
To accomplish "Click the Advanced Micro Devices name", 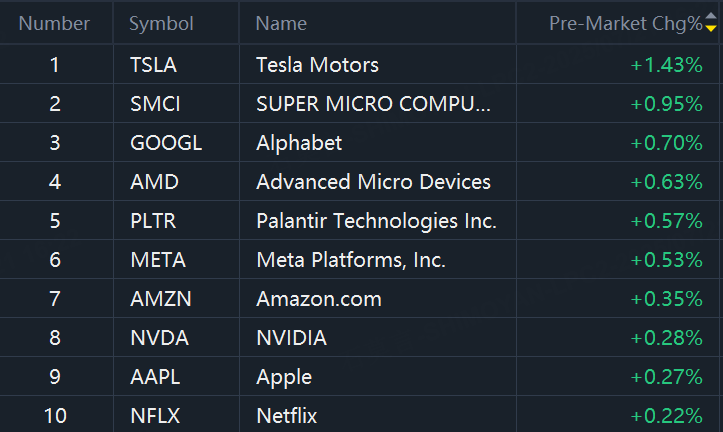I will pyautogui.click(x=373, y=182).
